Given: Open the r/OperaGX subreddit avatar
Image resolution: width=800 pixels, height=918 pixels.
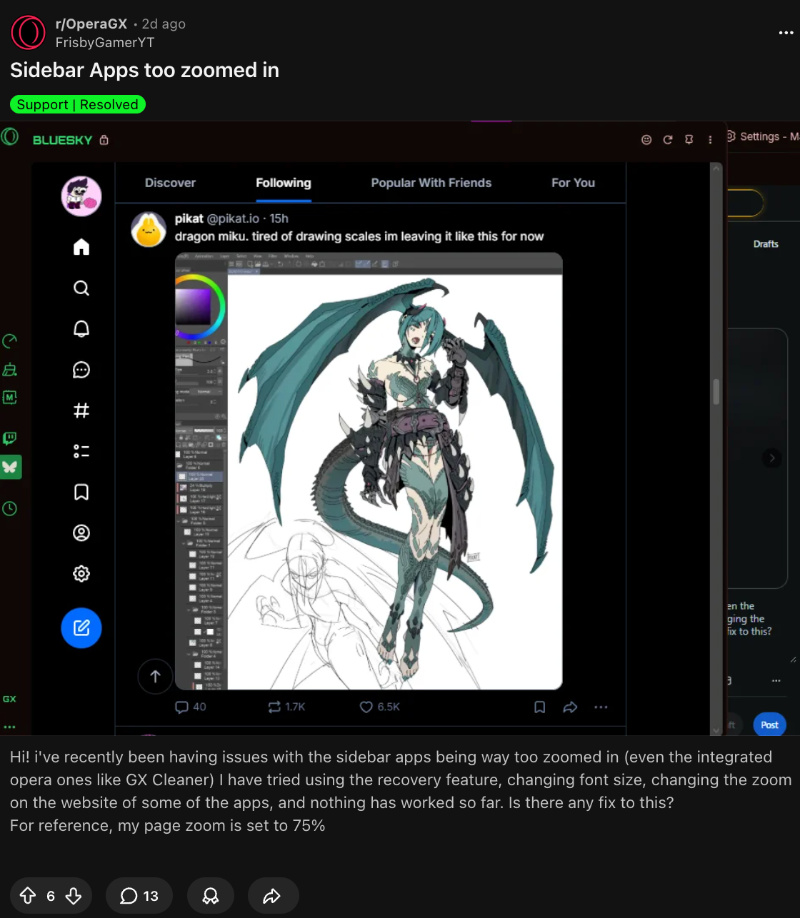Looking at the screenshot, I should tap(28, 32).
